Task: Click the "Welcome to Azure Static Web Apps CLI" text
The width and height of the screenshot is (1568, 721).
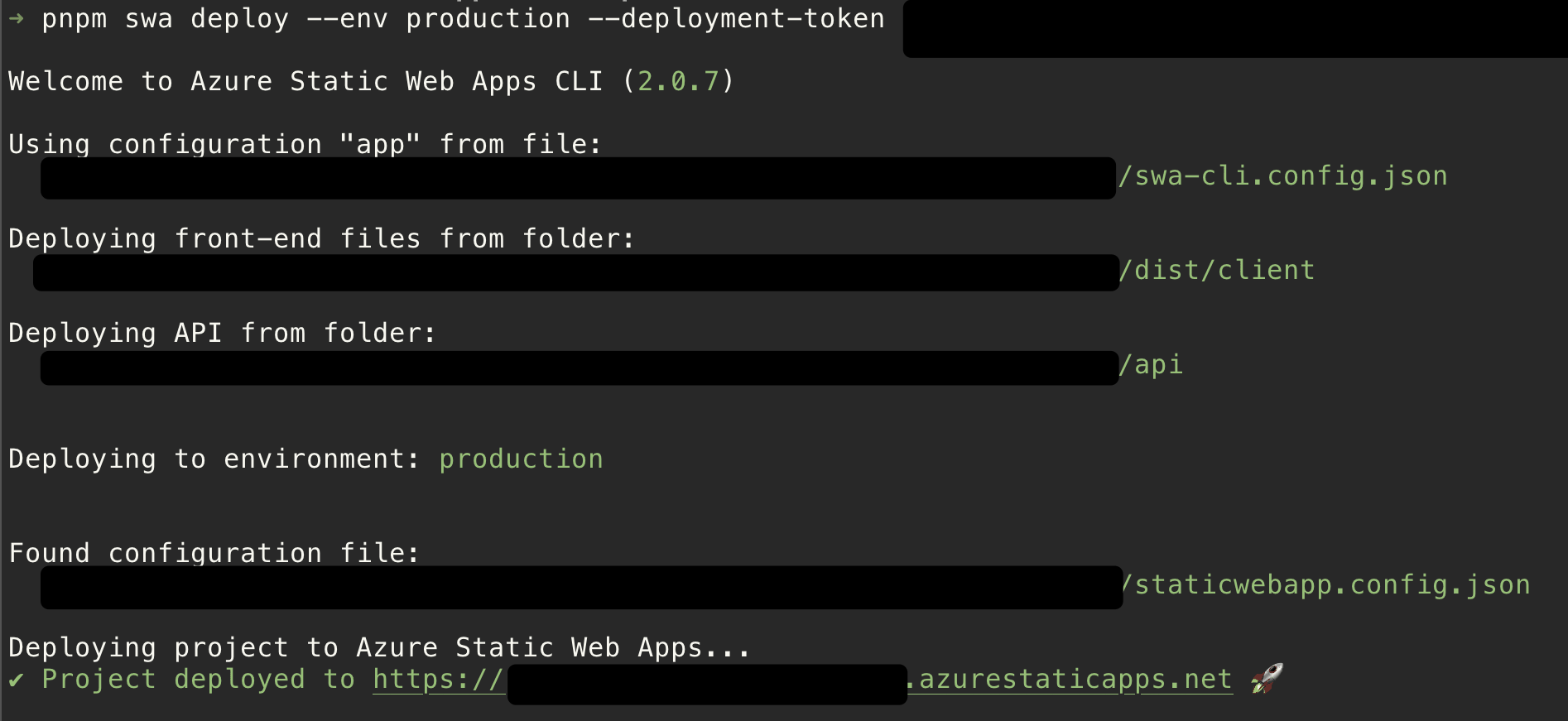Action: point(305,82)
